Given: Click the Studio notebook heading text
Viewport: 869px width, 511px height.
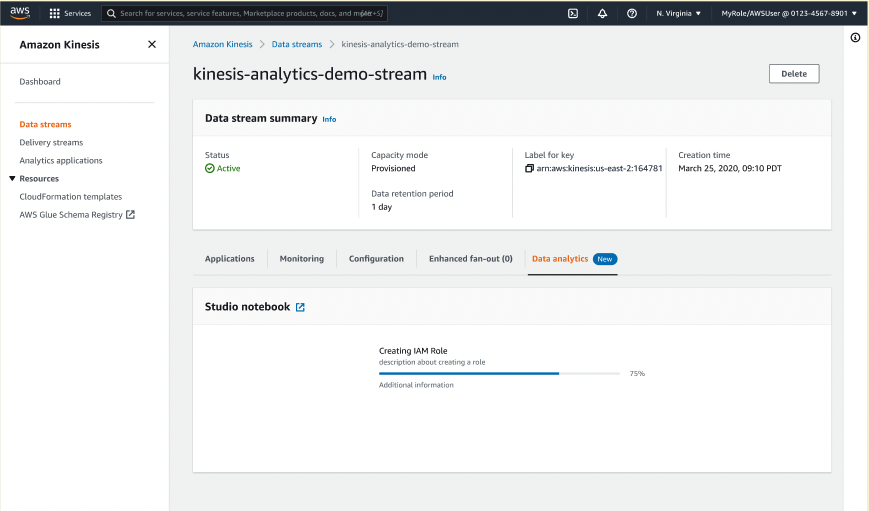Looking at the screenshot, I should [x=247, y=307].
